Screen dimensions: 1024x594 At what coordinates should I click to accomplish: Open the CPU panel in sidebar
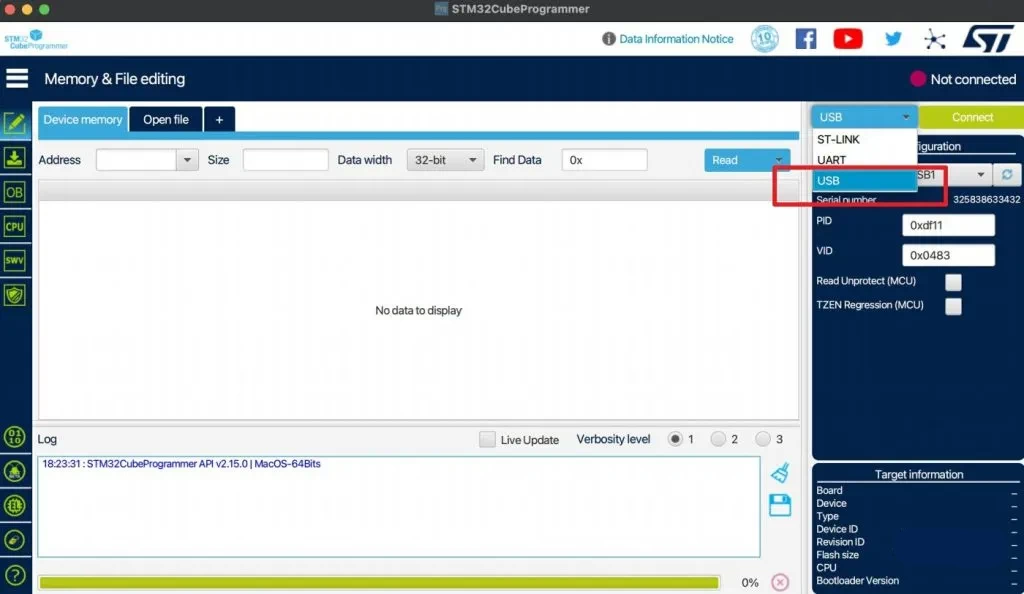pos(14,227)
